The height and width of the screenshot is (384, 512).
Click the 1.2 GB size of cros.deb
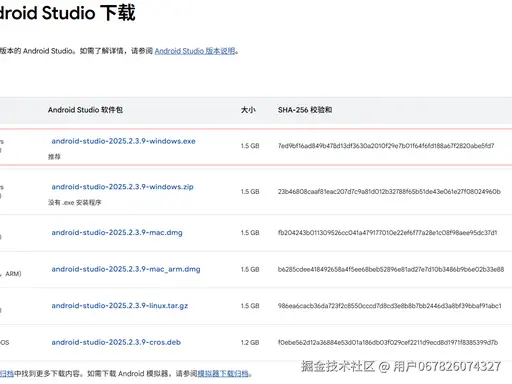250,342
